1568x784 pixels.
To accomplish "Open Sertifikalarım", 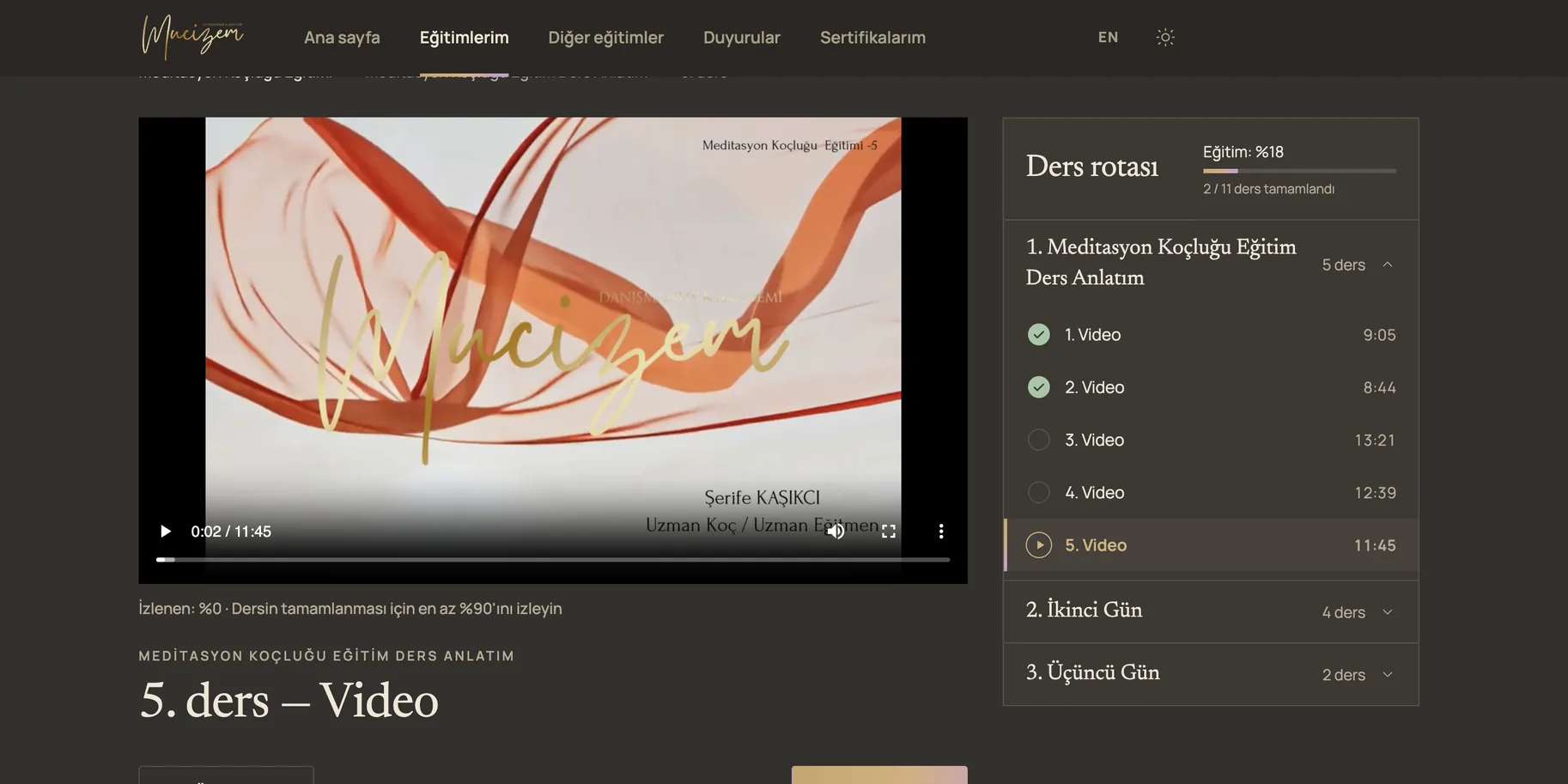I will (x=872, y=38).
